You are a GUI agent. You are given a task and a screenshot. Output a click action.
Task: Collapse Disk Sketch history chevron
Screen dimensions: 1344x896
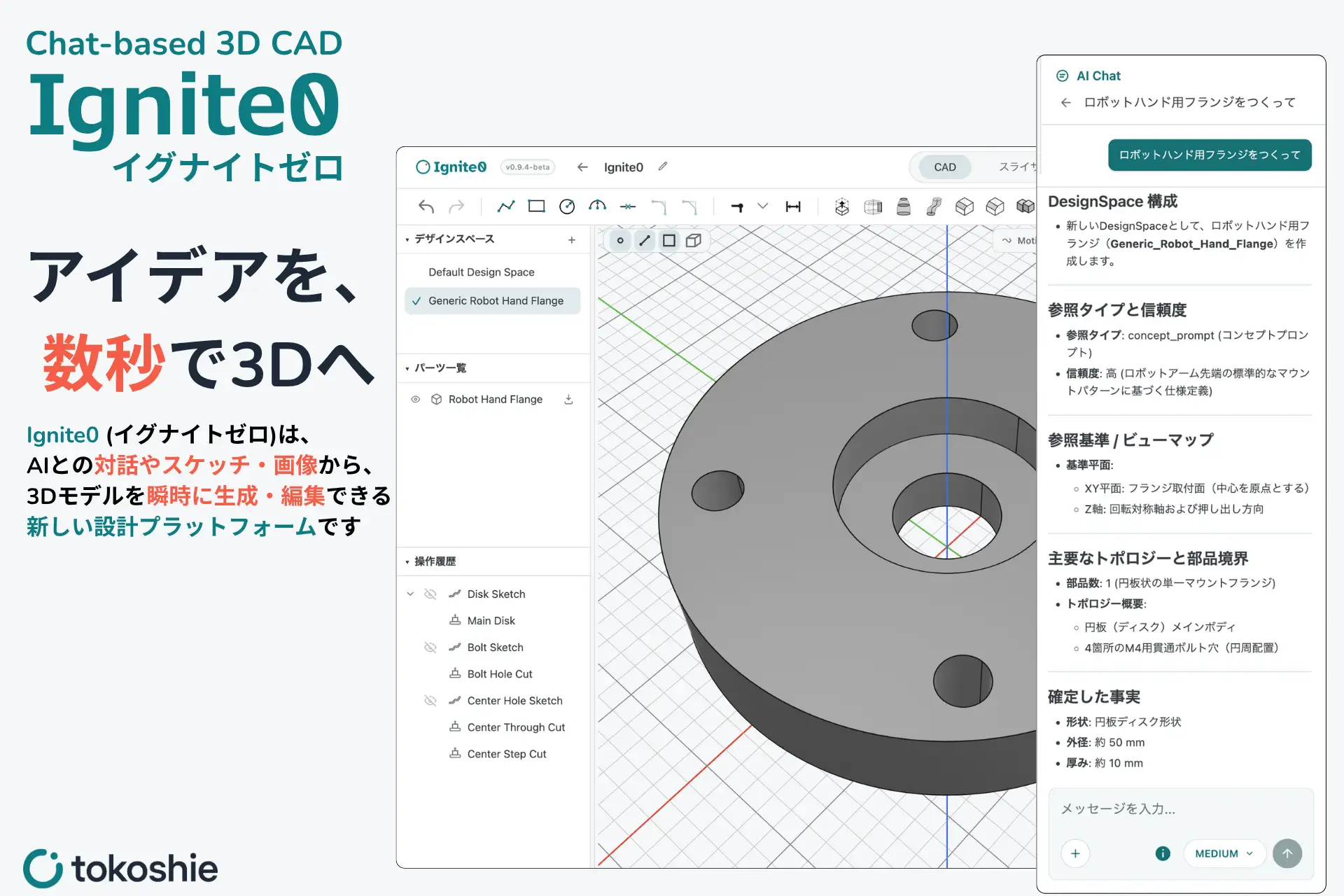[x=410, y=594]
